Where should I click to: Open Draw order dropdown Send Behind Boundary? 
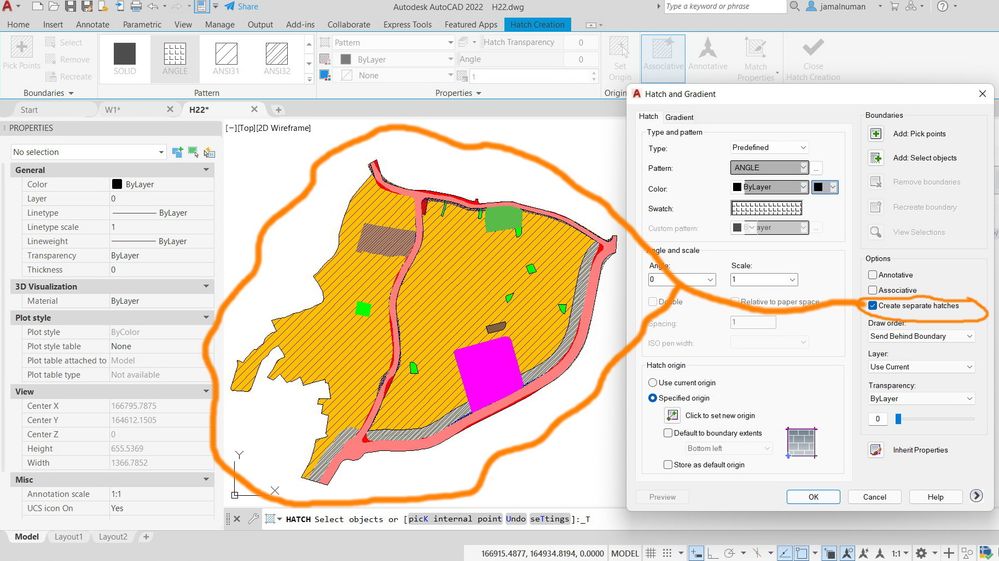point(921,336)
